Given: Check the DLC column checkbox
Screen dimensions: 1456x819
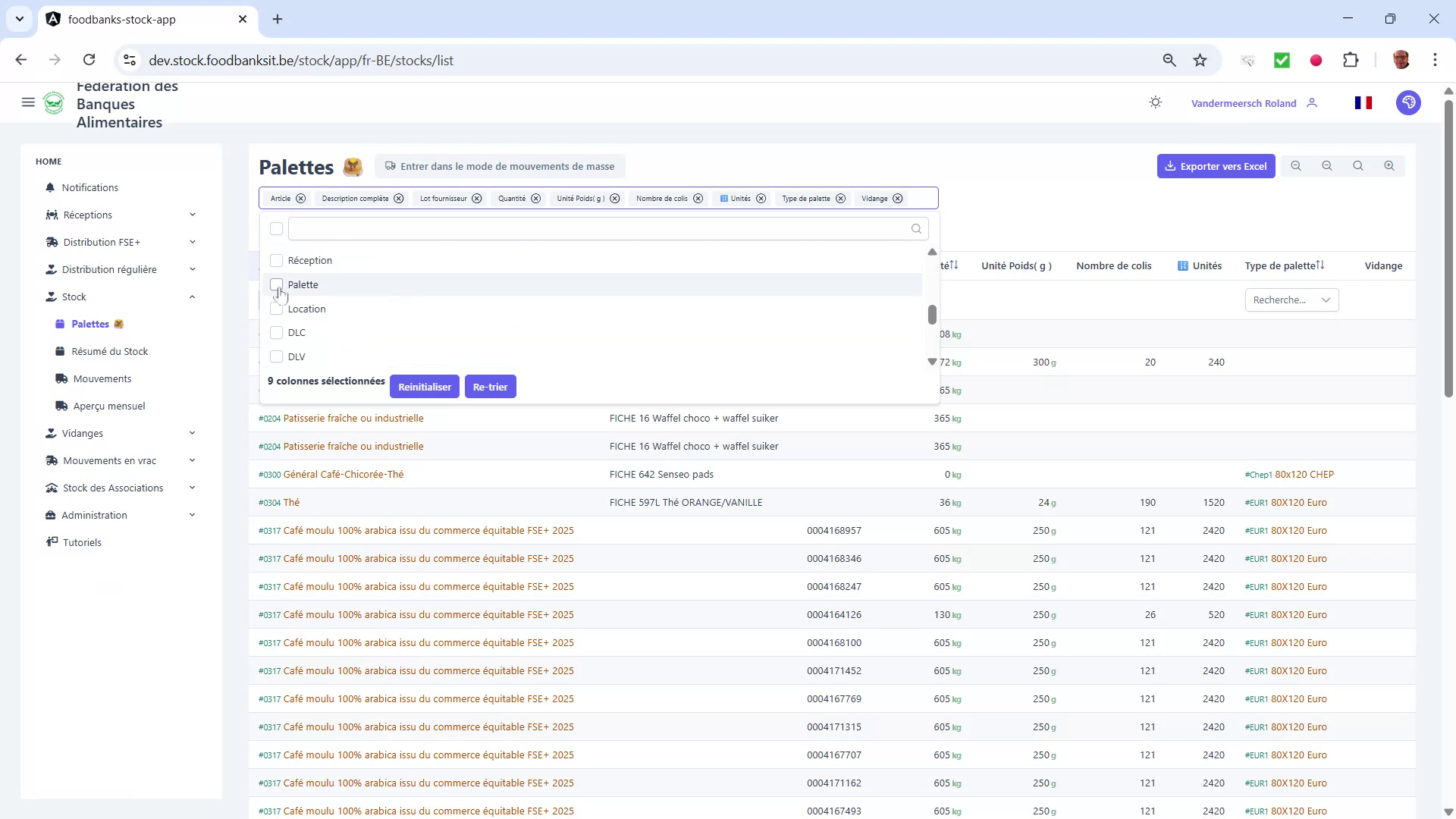Looking at the screenshot, I should click(x=276, y=332).
